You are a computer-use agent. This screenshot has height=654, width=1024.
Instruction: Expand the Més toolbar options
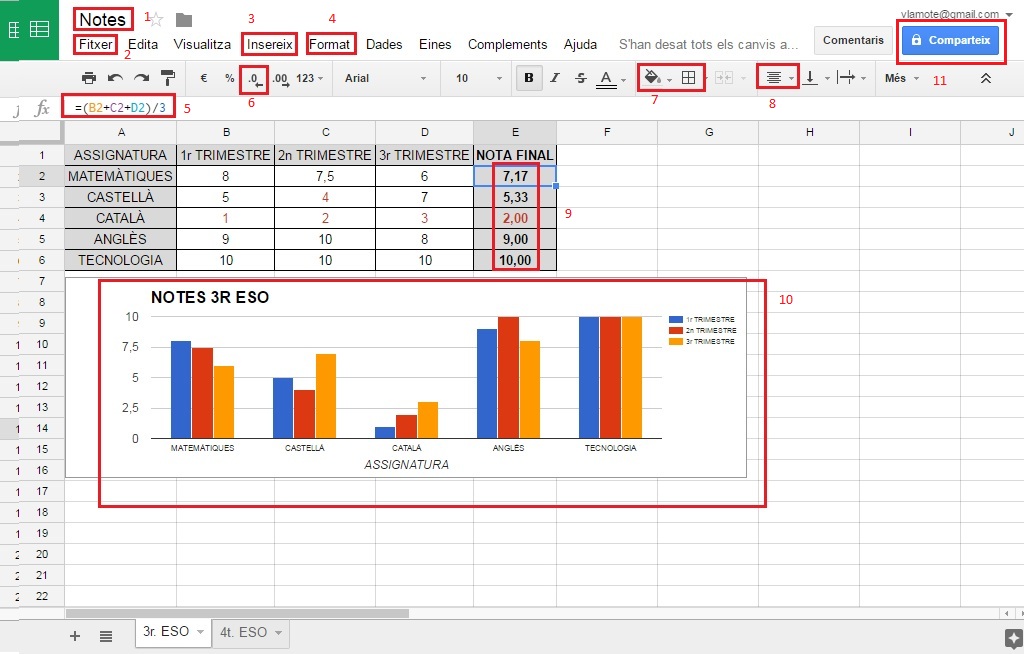tap(902, 78)
